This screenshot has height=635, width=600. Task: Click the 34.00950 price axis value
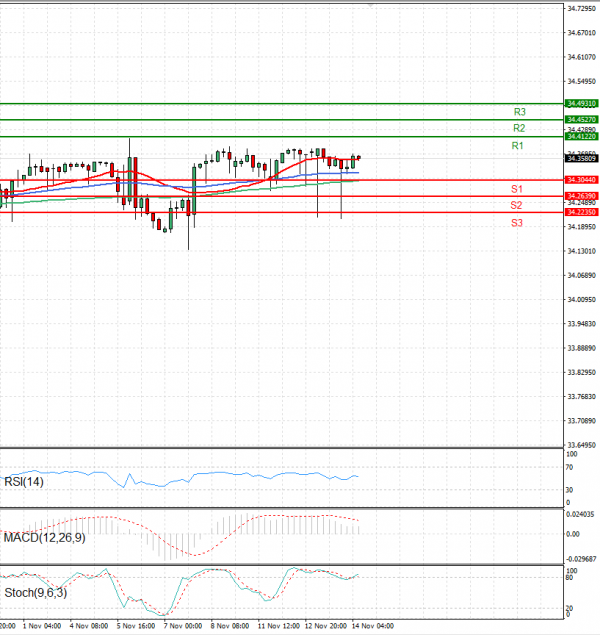click(582, 300)
